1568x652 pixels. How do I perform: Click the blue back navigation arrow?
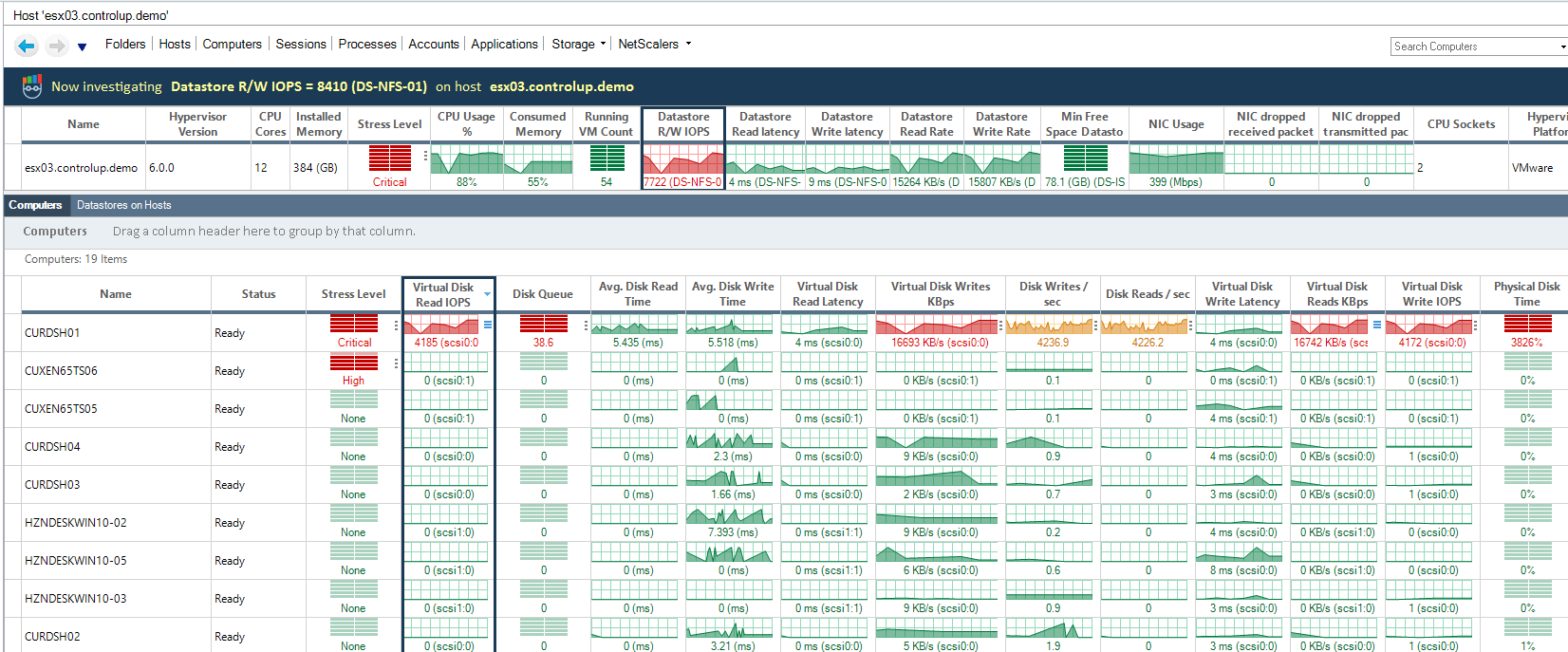tap(27, 46)
